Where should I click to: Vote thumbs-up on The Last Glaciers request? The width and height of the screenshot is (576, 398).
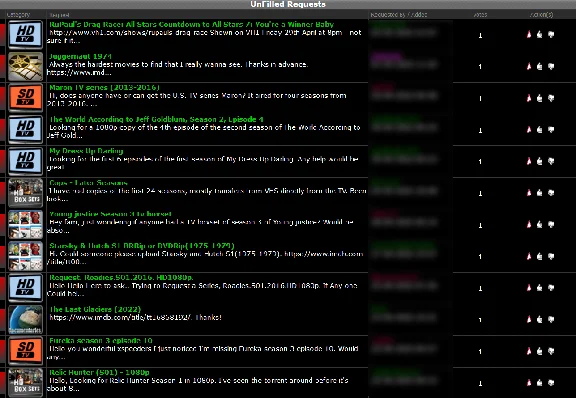539,319
